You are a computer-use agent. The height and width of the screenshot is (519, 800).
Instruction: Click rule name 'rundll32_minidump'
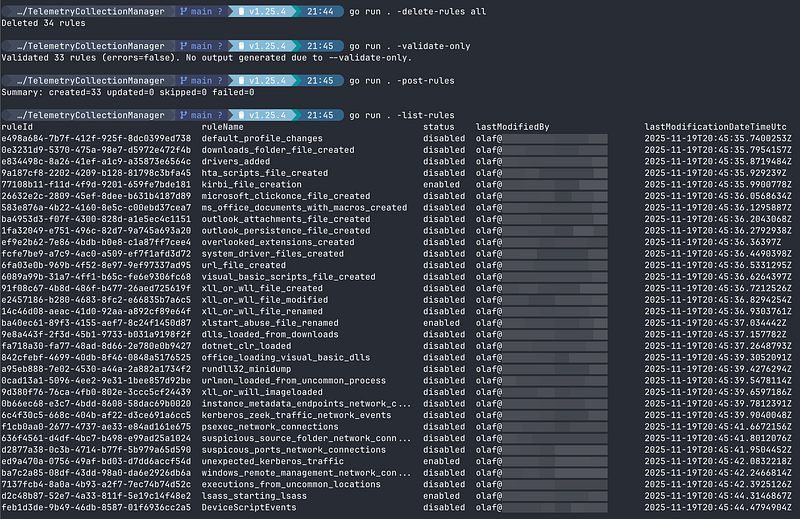[x=246, y=369]
